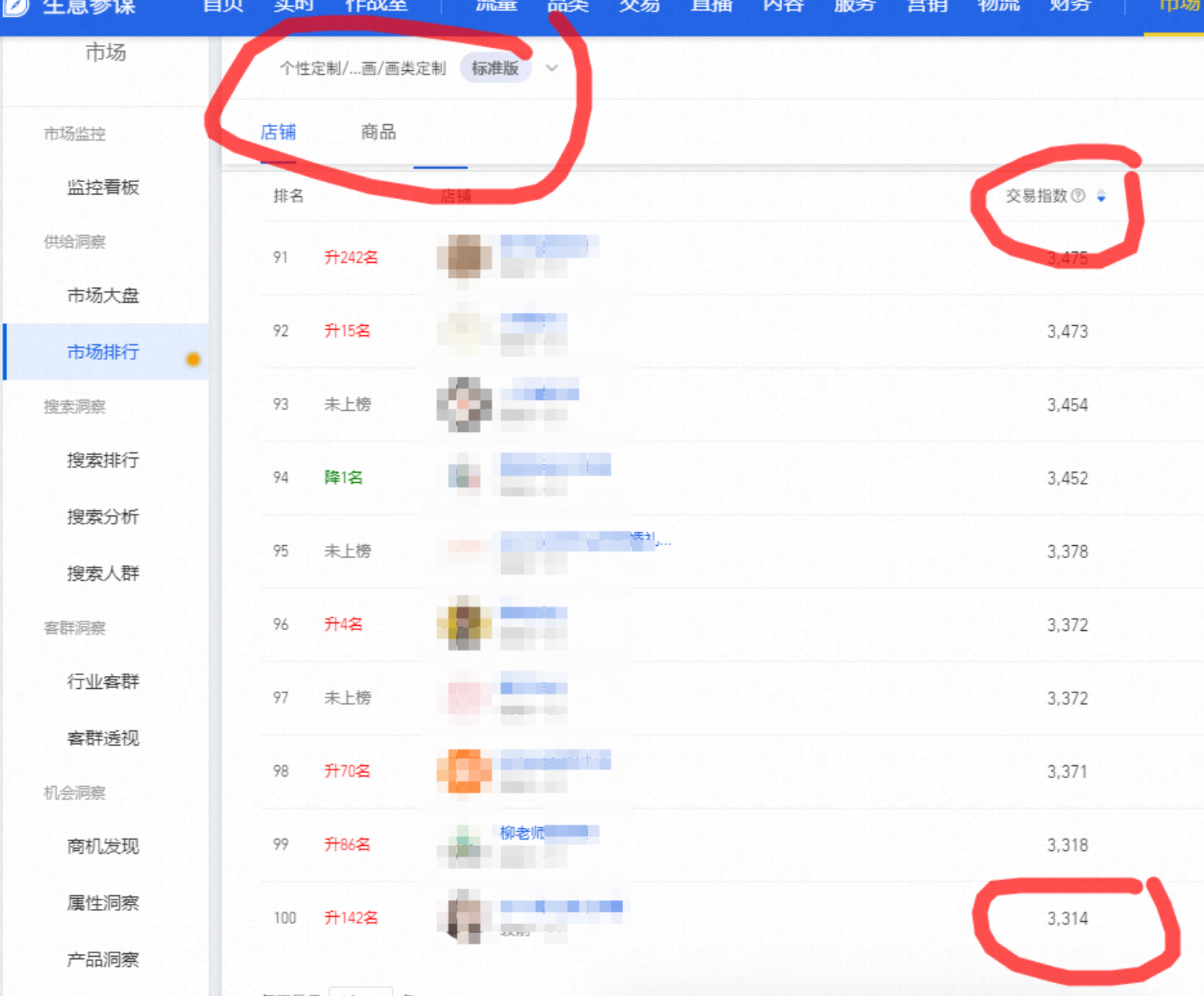Open 市场大盘 in the sidebar
This screenshot has height=996, width=1204.
tap(103, 295)
